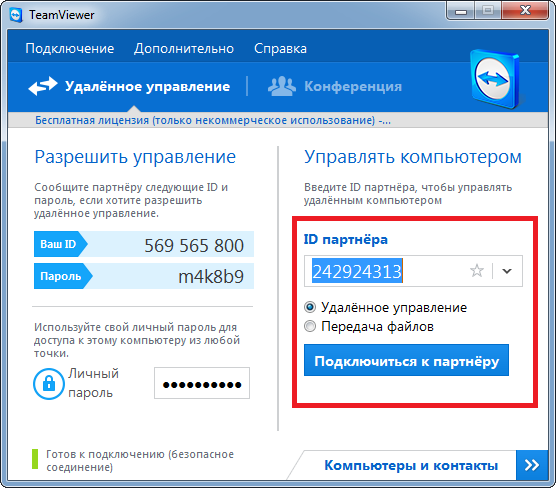The height and width of the screenshot is (488, 556).
Task: Click the Управлять компьютером heading
Action: pyautogui.click(x=413, y=157)
